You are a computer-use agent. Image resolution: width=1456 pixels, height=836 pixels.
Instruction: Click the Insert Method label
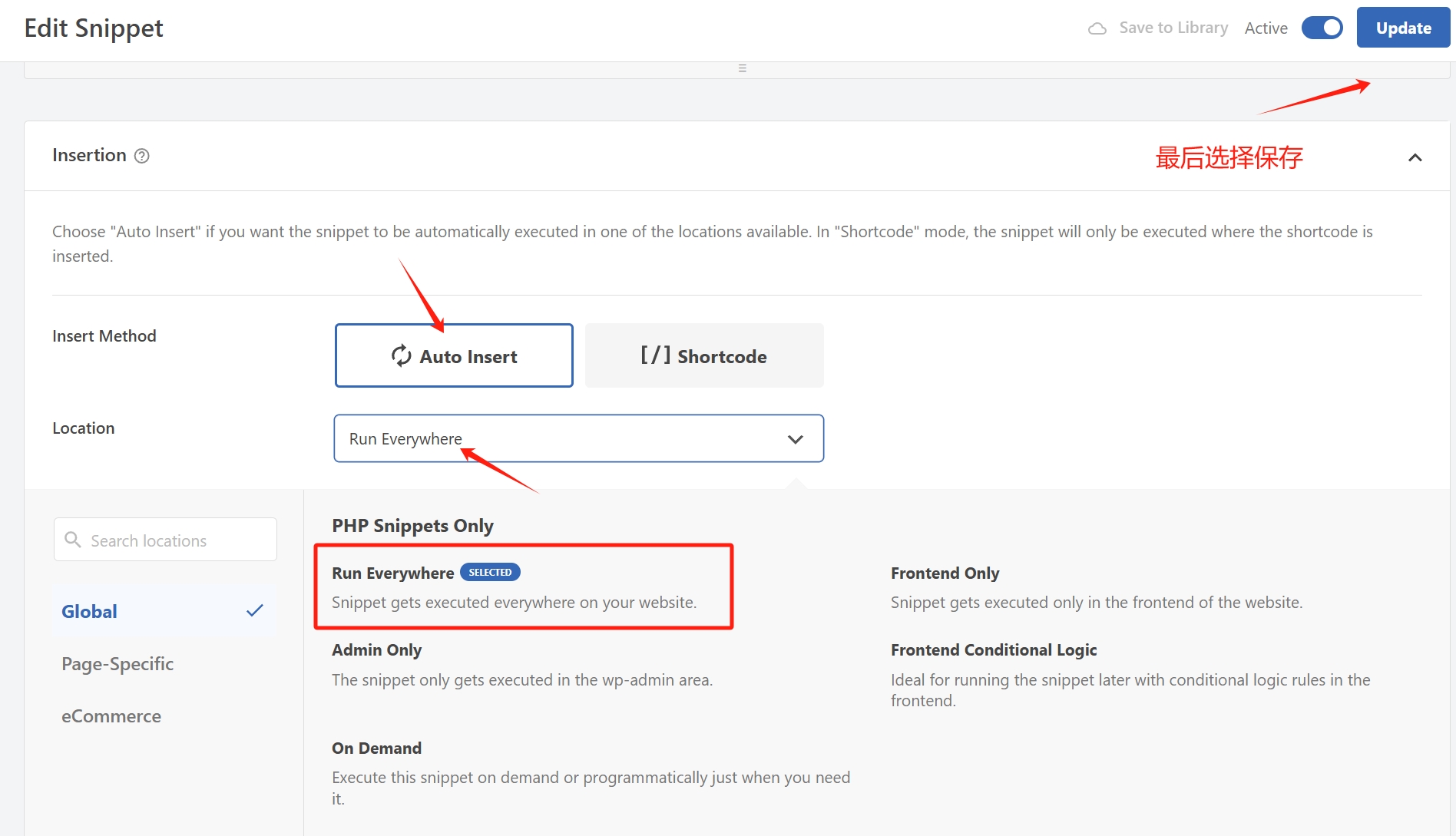(x=104, y=336)
